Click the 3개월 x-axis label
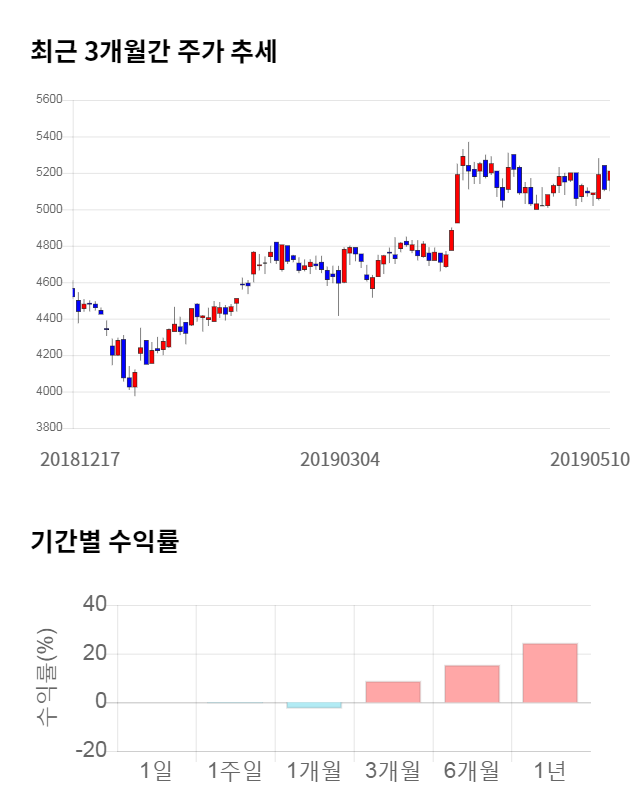This screenshot has width=640, height=810. pyautogui.click(x=393, y=771)
